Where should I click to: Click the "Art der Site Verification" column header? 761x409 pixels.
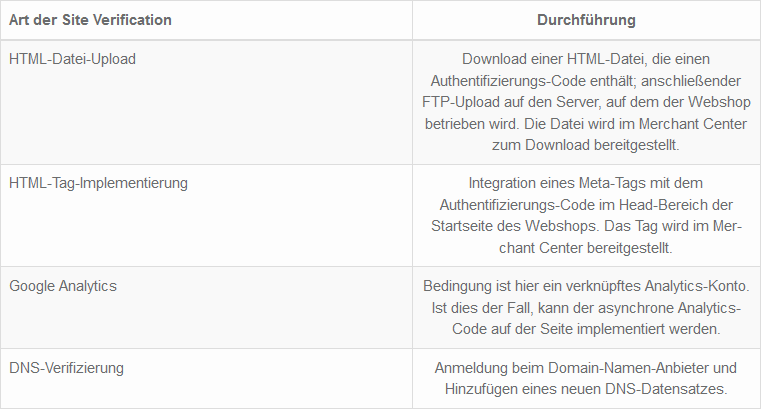coord(90,20)
